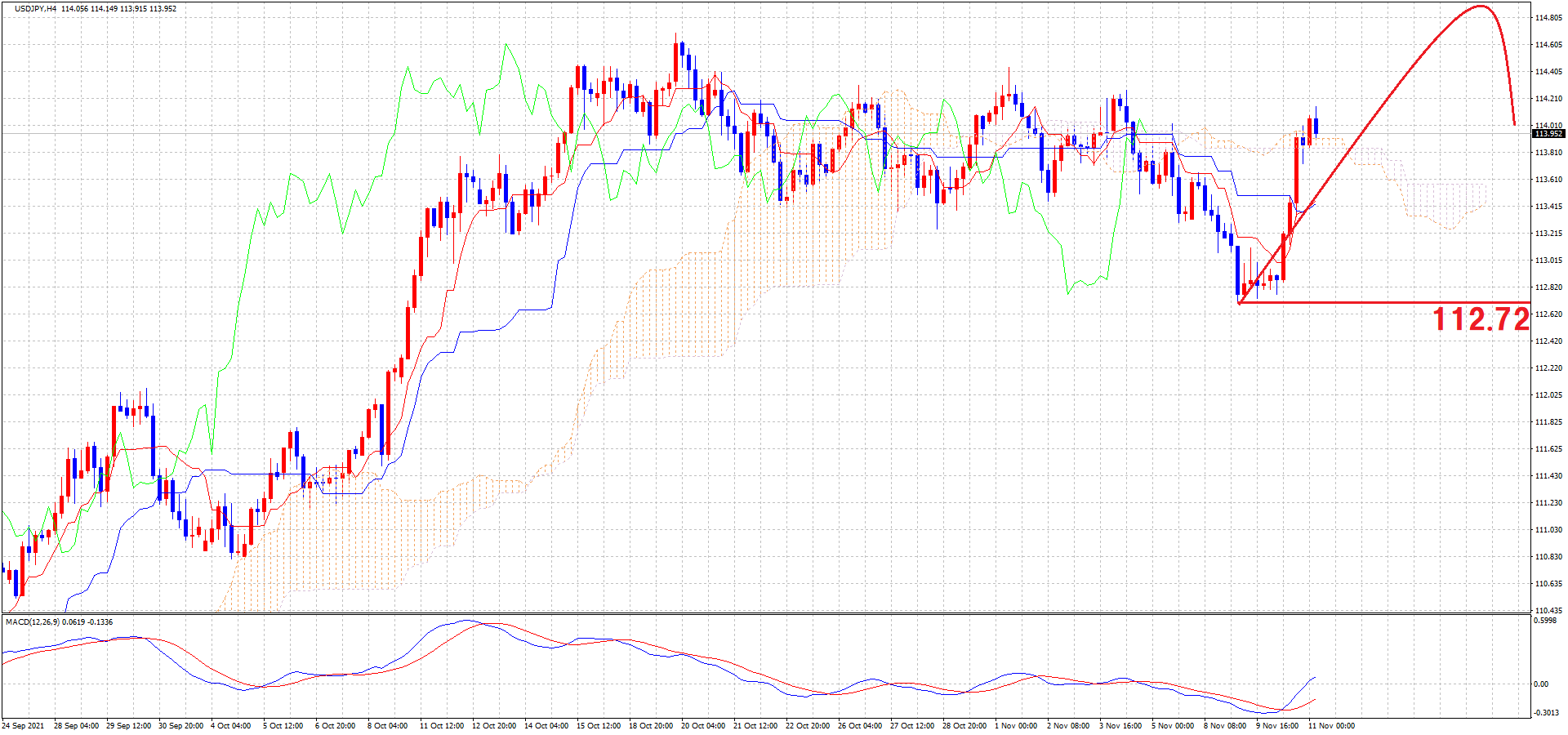Click the 1 Nov 00:00 time label
The height and width of the screenshot is (735, 1568).
pos(1017,726)
